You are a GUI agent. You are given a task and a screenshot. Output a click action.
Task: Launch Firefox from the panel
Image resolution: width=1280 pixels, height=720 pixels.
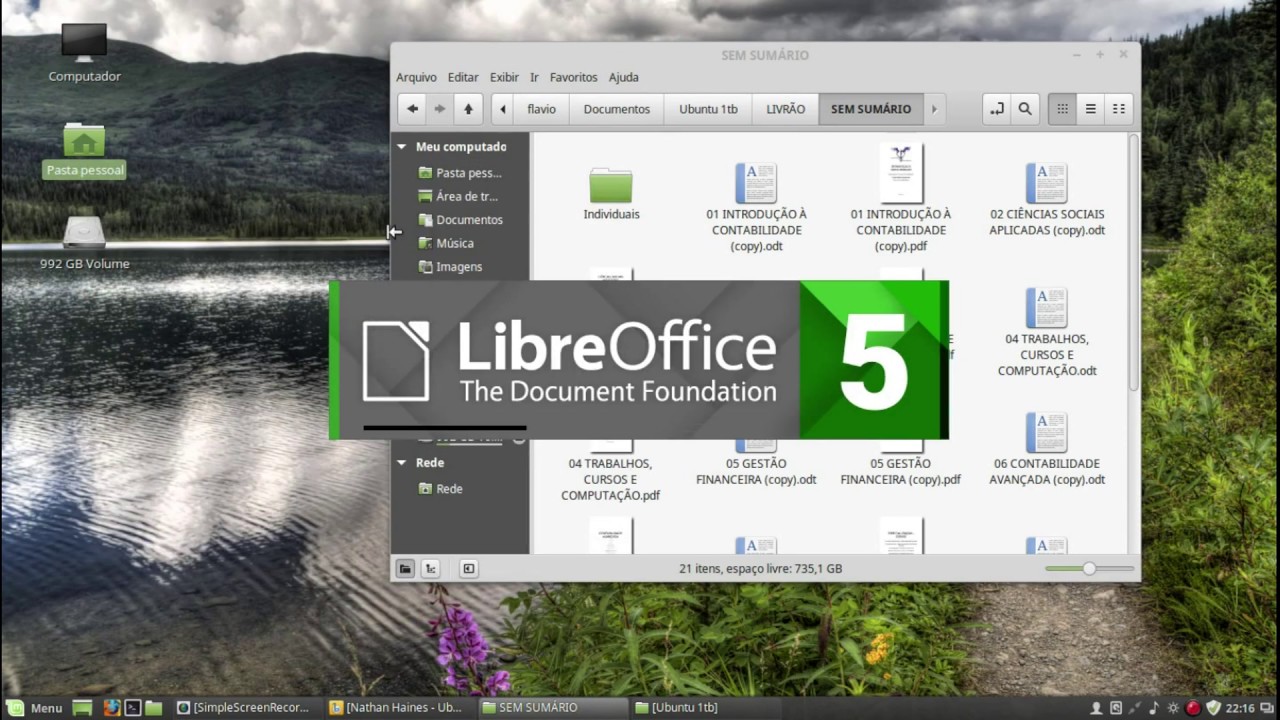pyautogui.click(x=111, y=708)
